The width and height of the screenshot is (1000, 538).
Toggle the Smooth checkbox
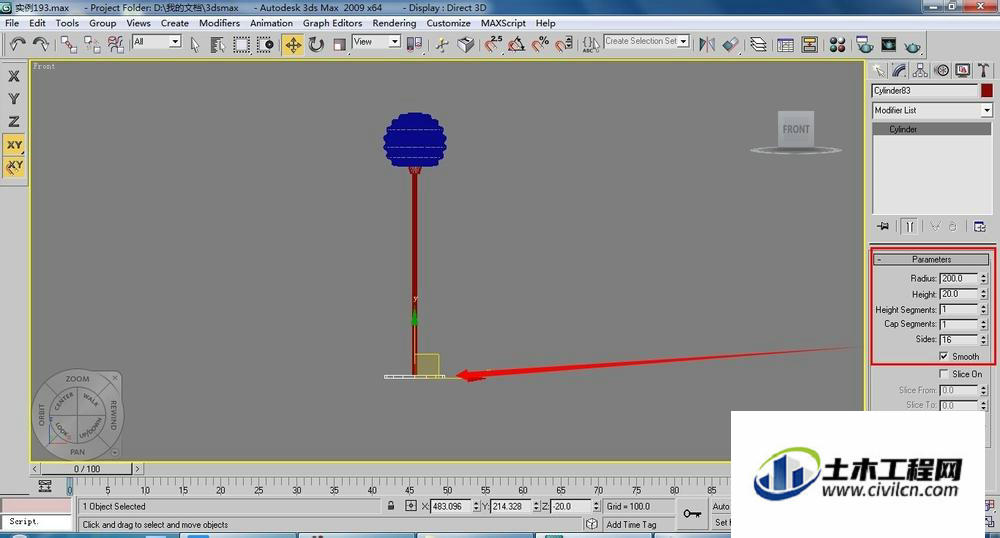click(x=943, y=356)
